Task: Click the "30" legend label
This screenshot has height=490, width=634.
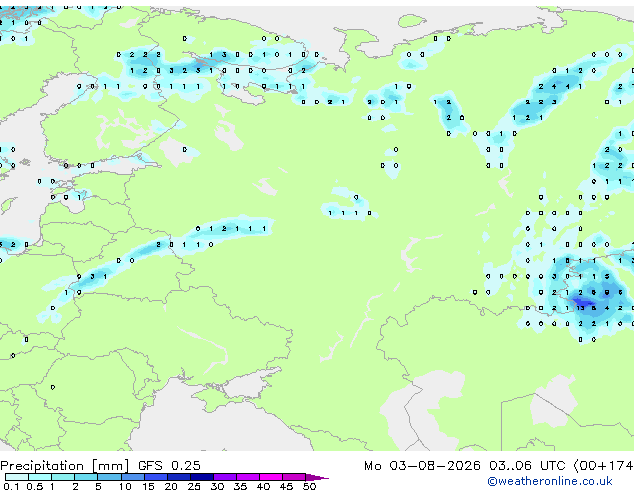Action: [217, 486]
